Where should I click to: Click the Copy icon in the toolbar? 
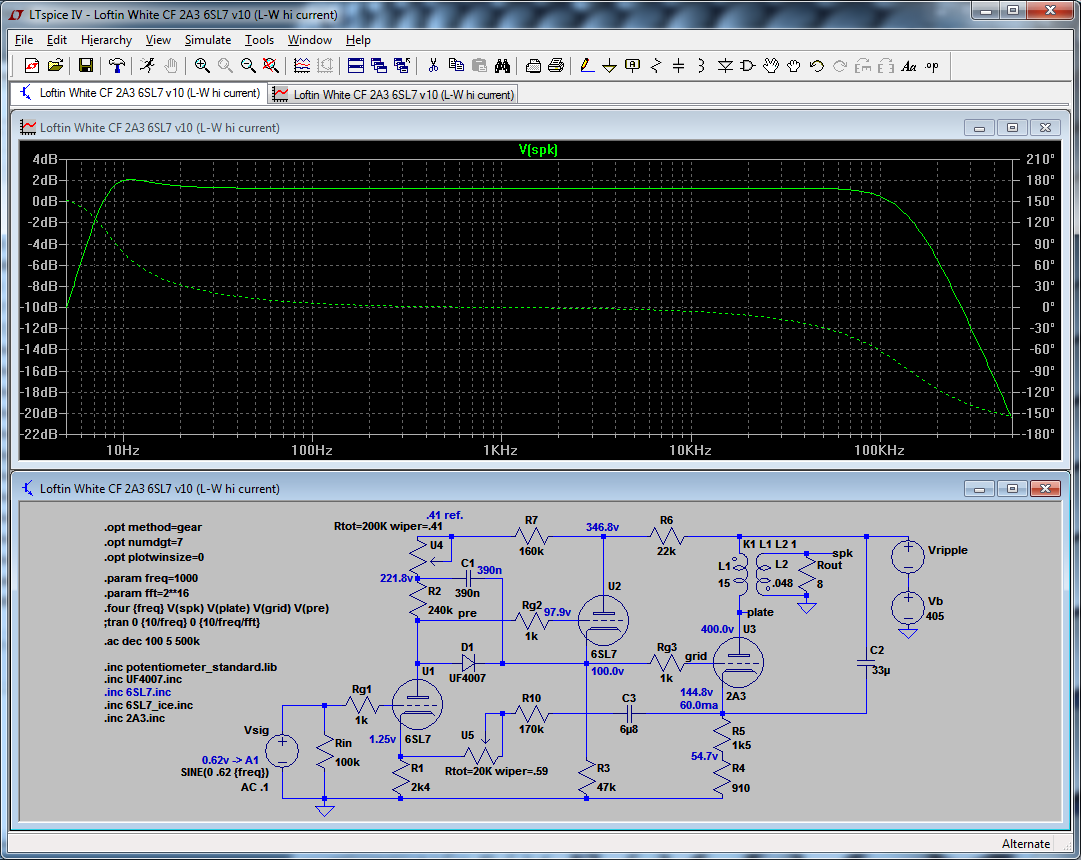(x=456, y=66)
